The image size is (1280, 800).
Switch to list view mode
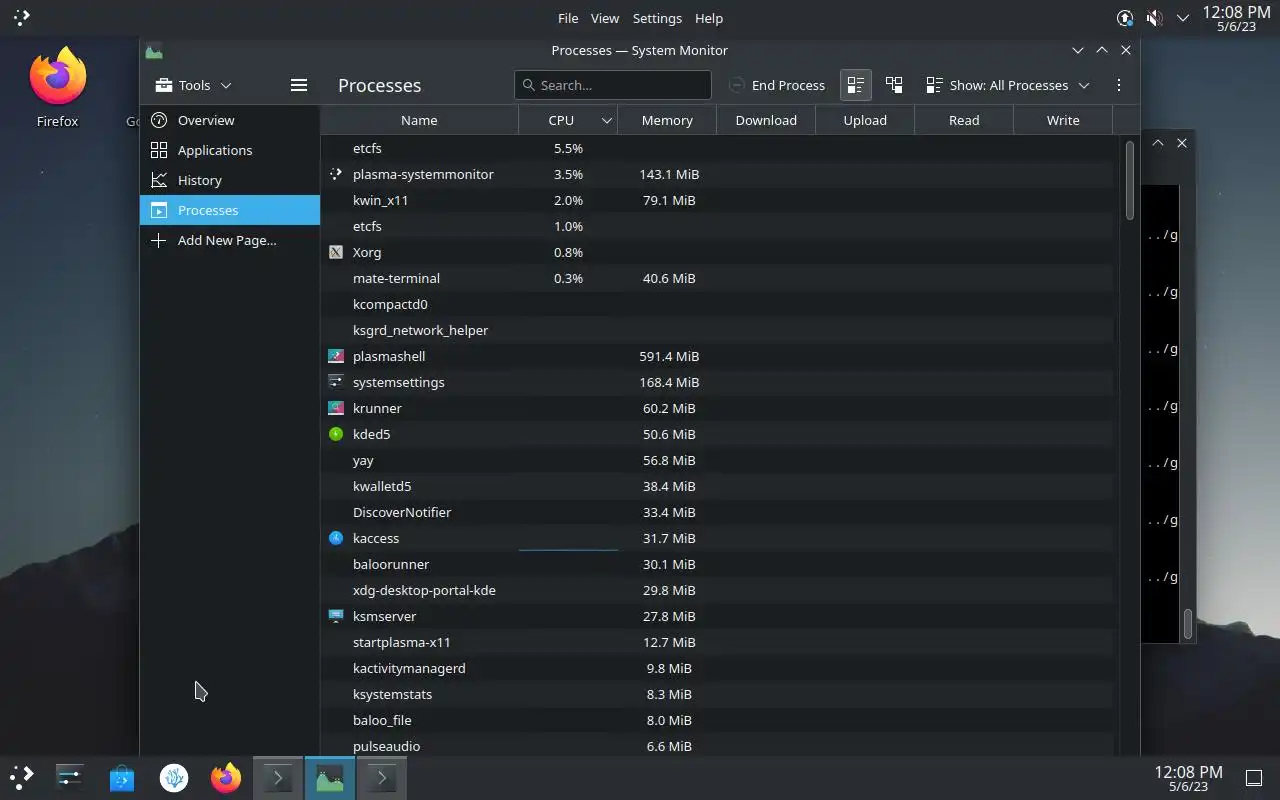(x=855, y=85)
